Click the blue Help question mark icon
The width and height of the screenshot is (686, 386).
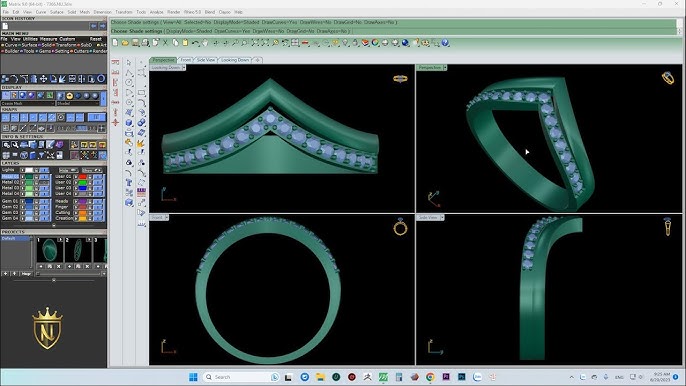(445, 42)
